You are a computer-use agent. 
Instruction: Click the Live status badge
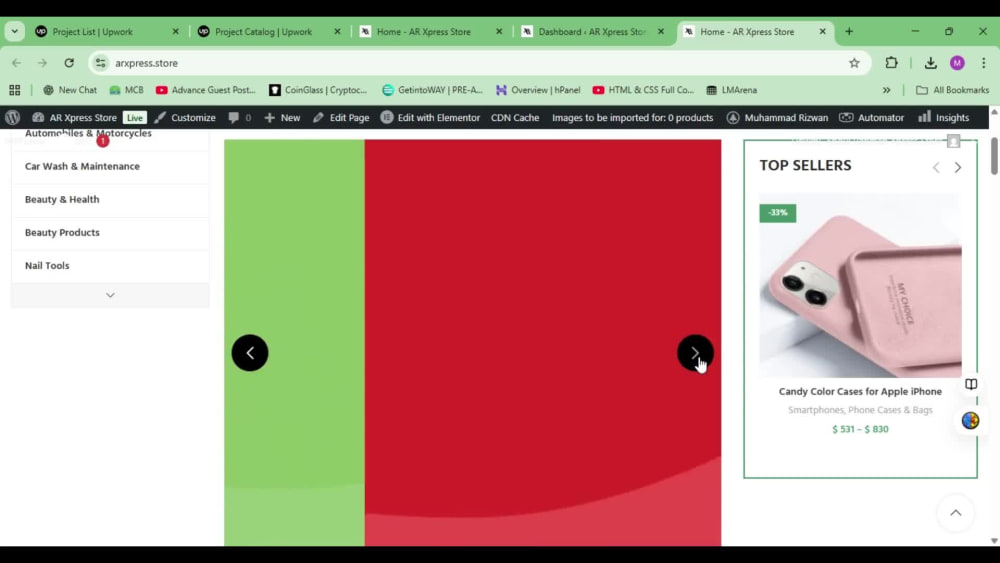pyautogui.click(x=135, y=117)
